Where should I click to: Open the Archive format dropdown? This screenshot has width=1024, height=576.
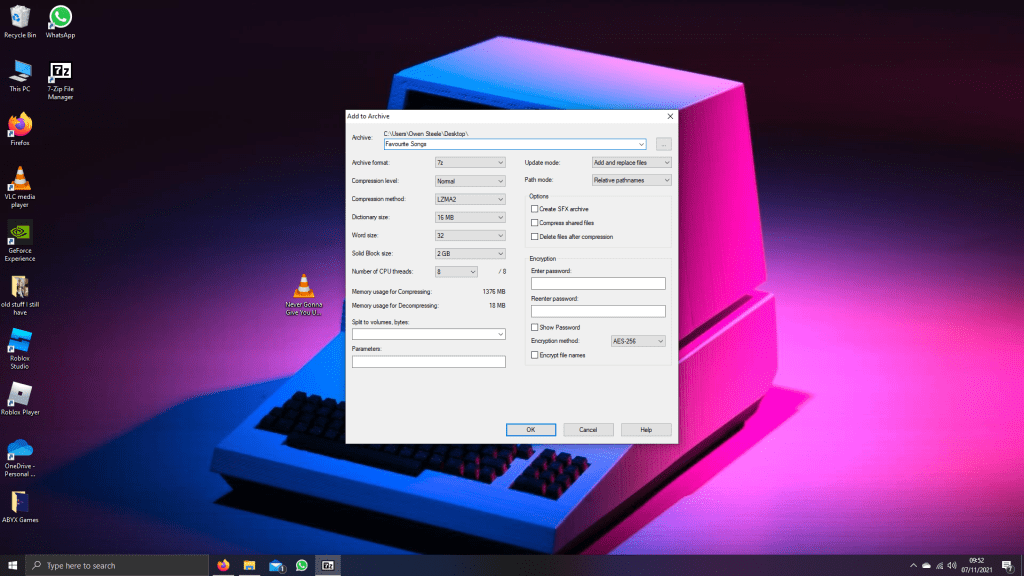(x=470, y=162)
